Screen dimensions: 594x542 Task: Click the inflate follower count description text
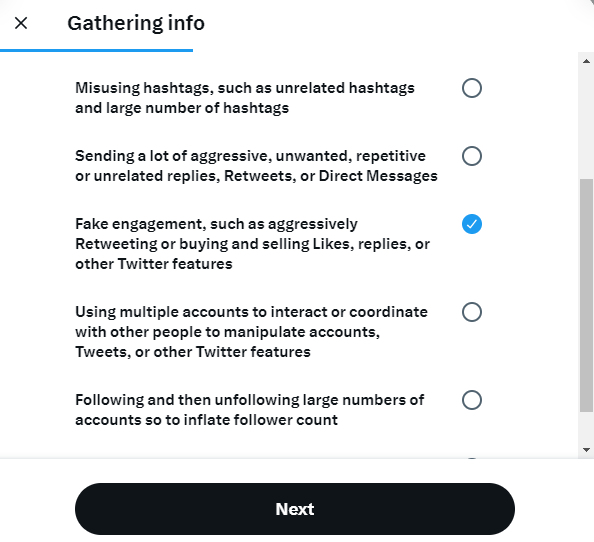tap(250, 410)
